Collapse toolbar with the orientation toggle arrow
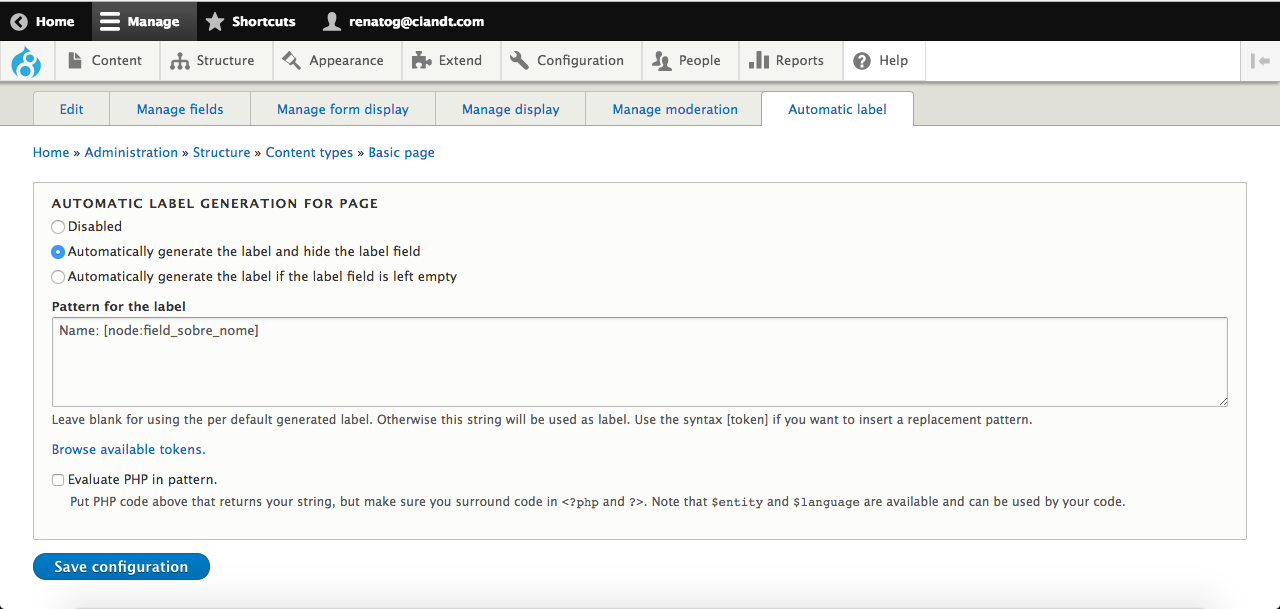Screen dimensions: 1280x609 tap(1260, 61)
